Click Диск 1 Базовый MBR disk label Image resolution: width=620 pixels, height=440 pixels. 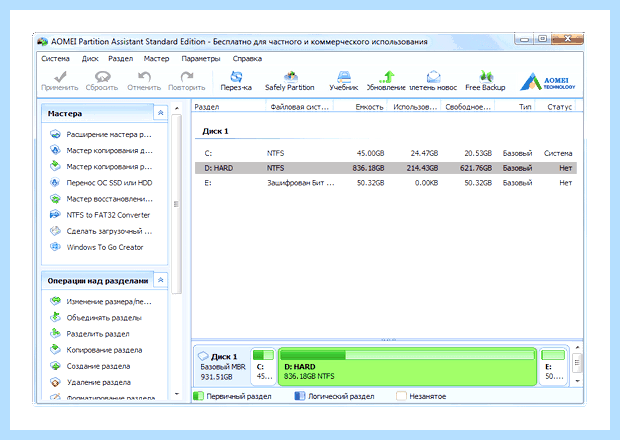pos(221,366)
